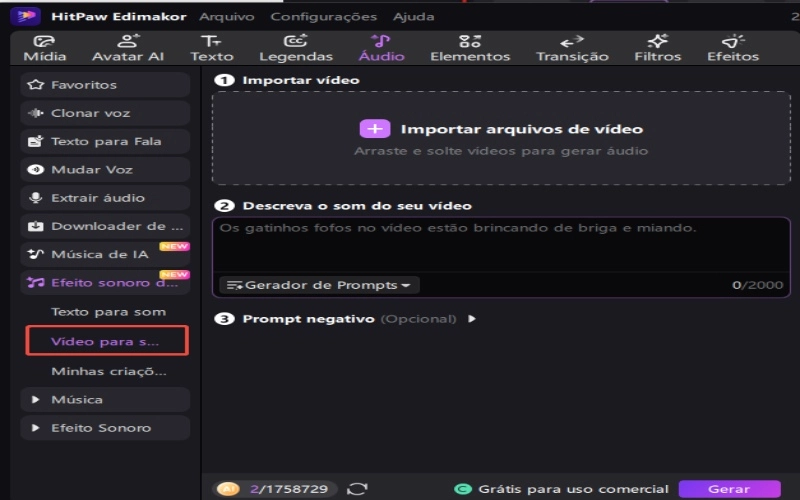Select Vídeo para s... sub-item

pos(107,341)
